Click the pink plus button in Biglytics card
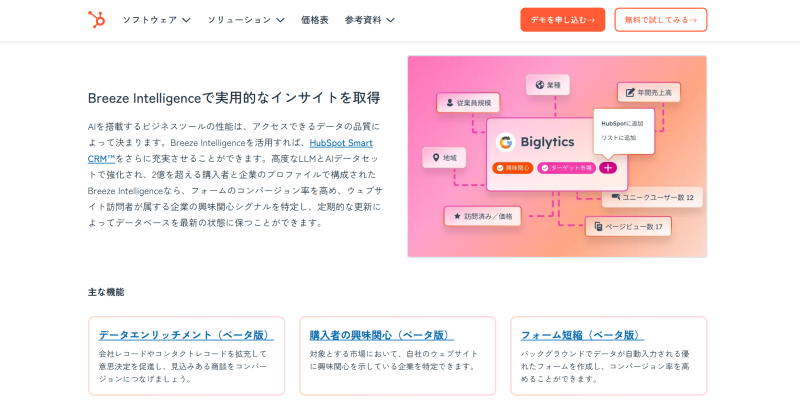Image resolution: width=800 pixels, height=418 pixels. [x=608, y=168]
